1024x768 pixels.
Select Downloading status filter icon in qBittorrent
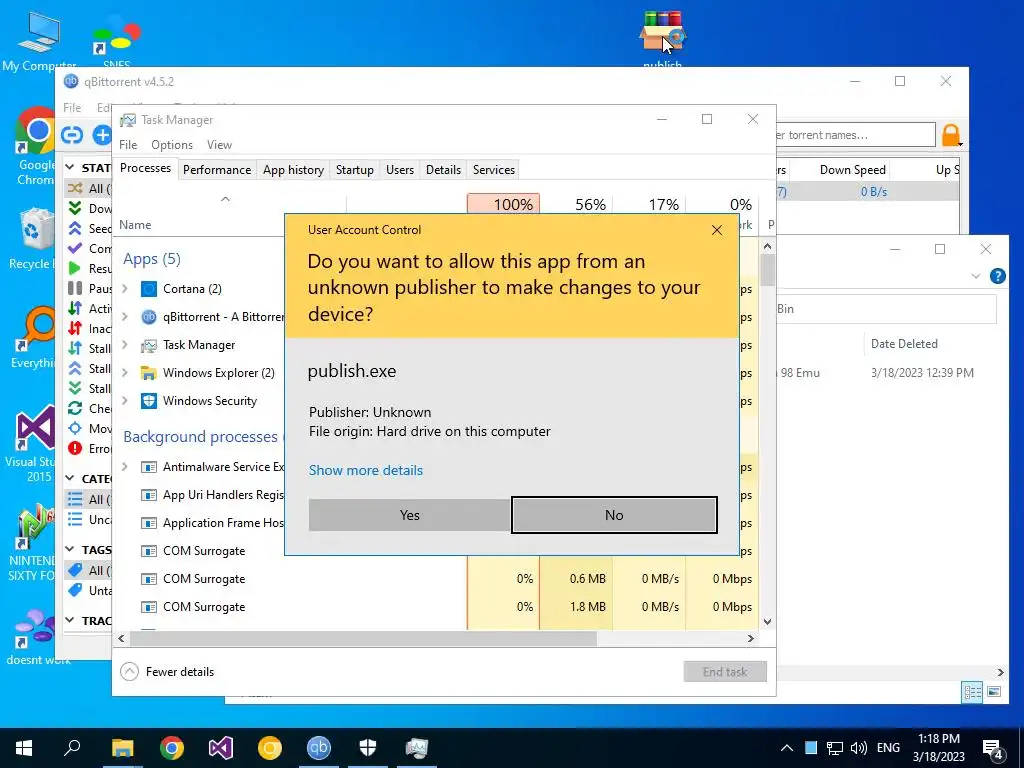pyautogui.click(x=75, y=208)
